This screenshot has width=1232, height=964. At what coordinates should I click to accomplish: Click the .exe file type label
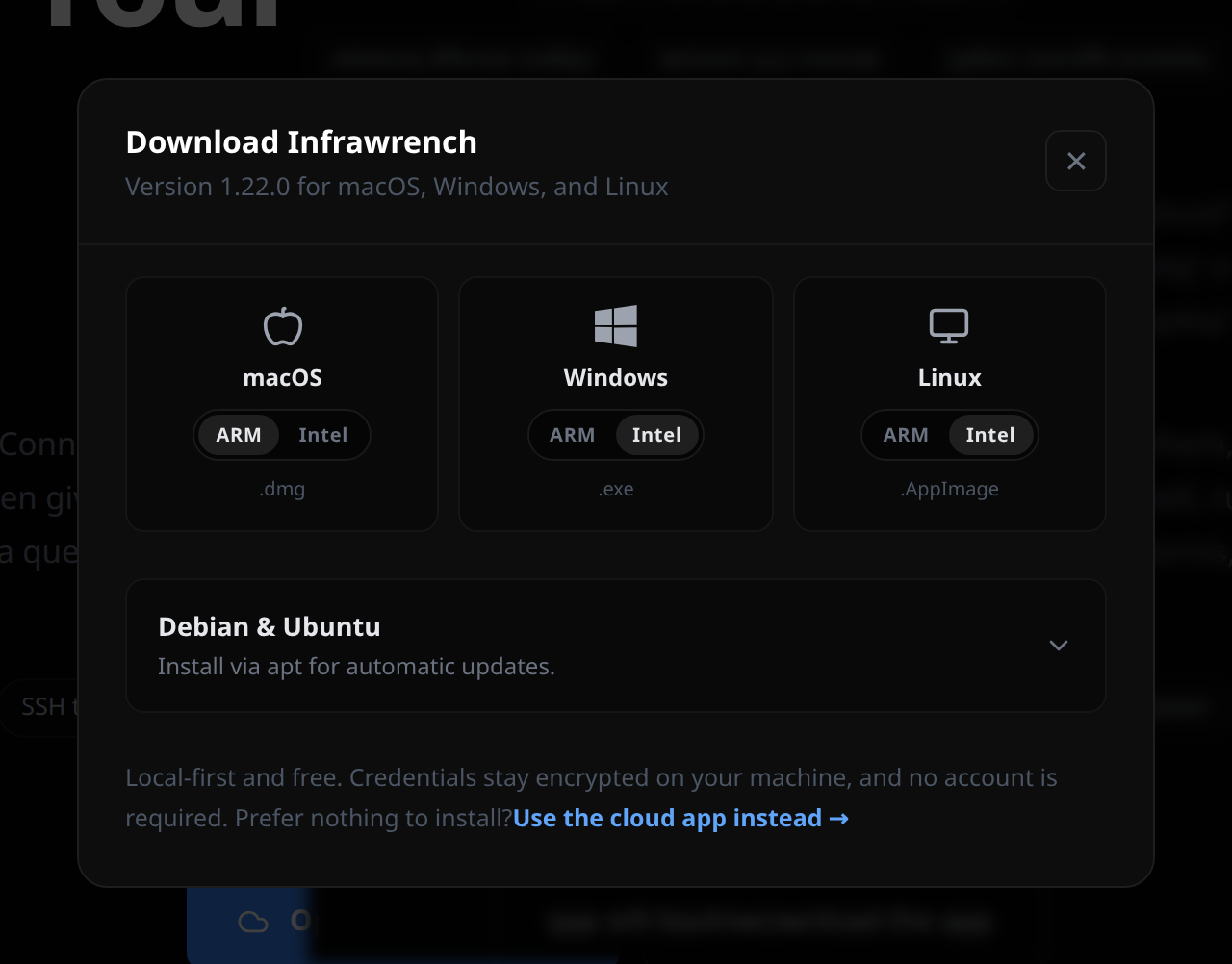616,489
